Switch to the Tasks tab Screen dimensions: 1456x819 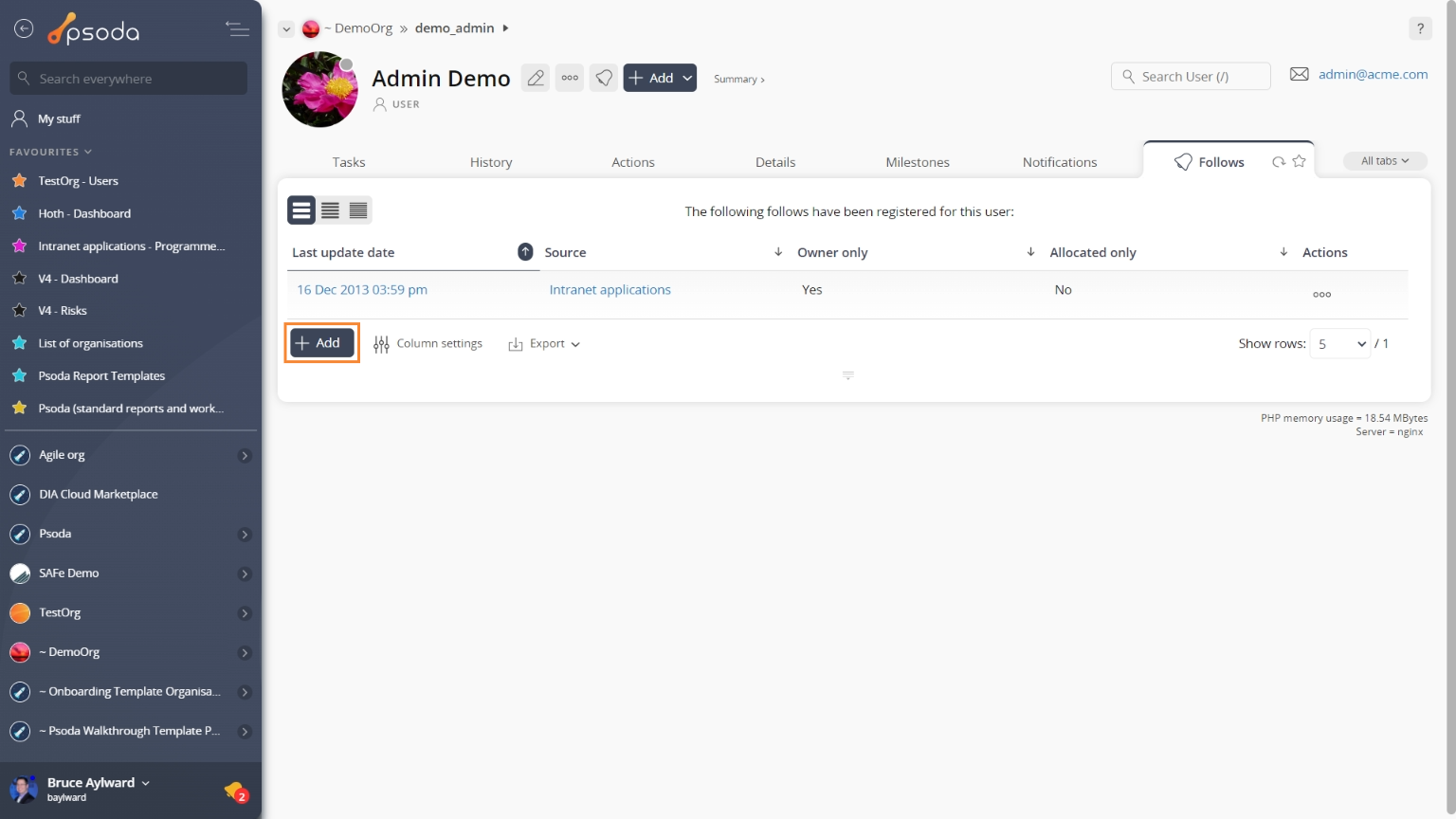pyautogui.click(x=349, y=163)
